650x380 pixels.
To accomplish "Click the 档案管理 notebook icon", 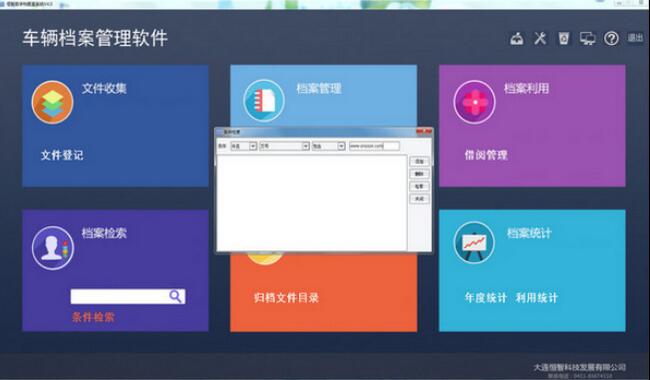I will coord(264,101).
